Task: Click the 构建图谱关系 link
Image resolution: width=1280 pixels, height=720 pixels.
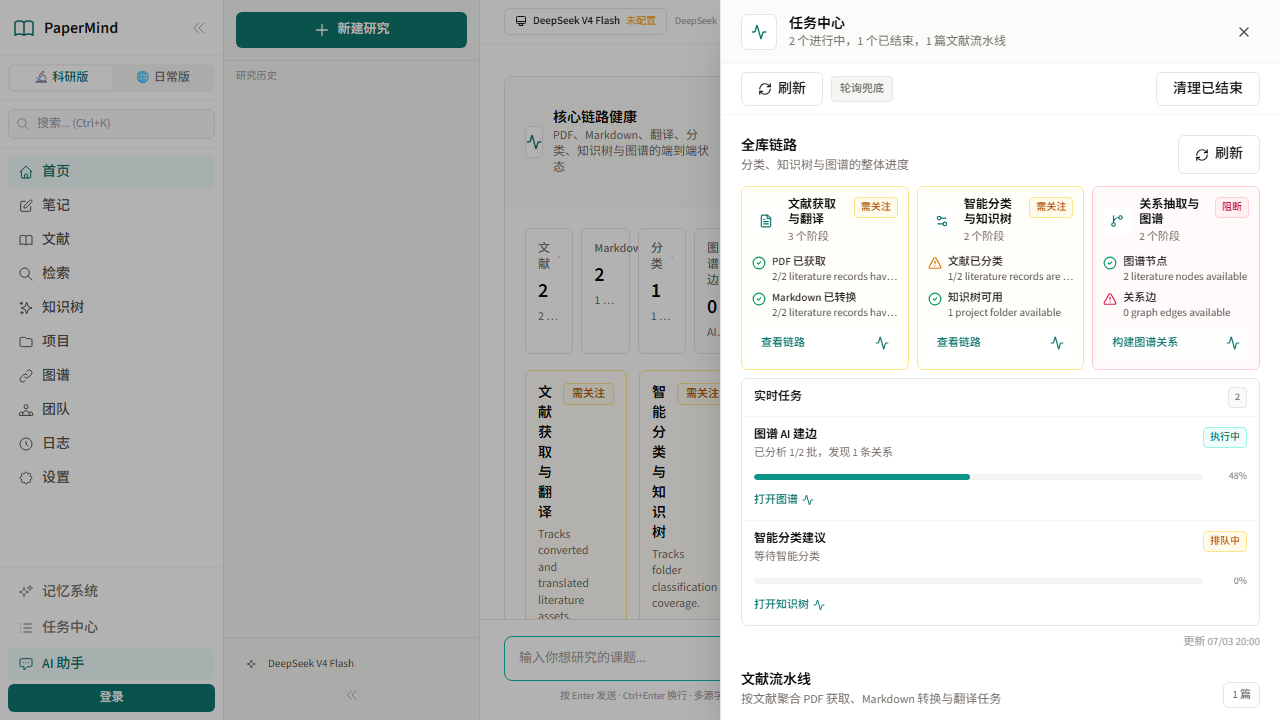Action: 1145,342
